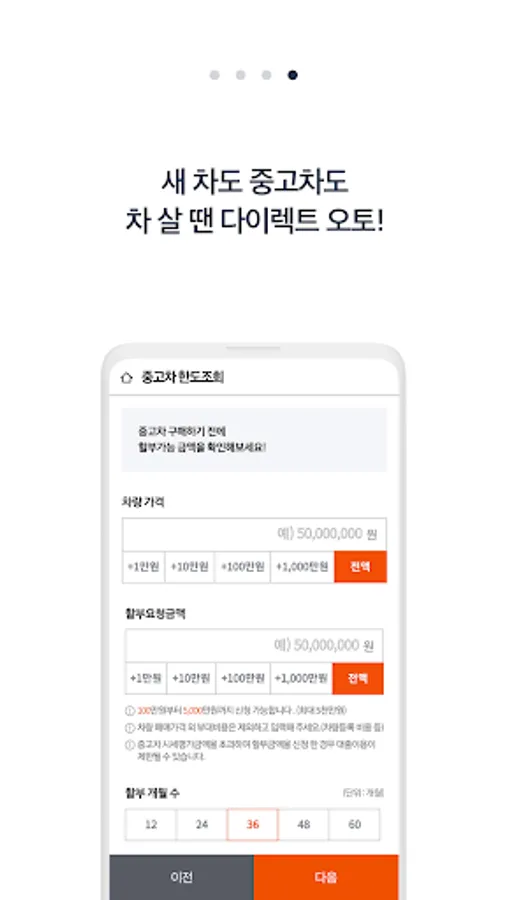The image size is (506, 900).
Task: Select the third onboarding page dot
Action: click(x=266, y=75)
